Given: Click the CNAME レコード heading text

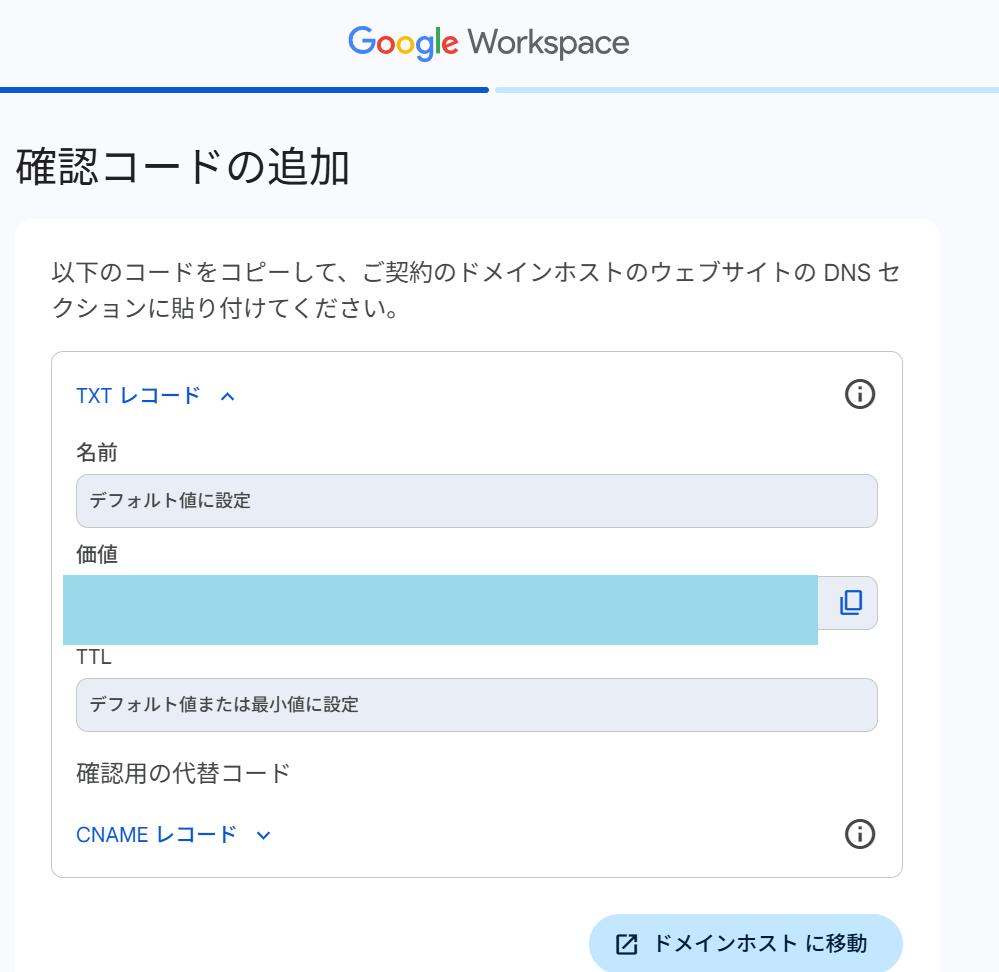Looking at the screenshot, I should click(x=156, y=834).
